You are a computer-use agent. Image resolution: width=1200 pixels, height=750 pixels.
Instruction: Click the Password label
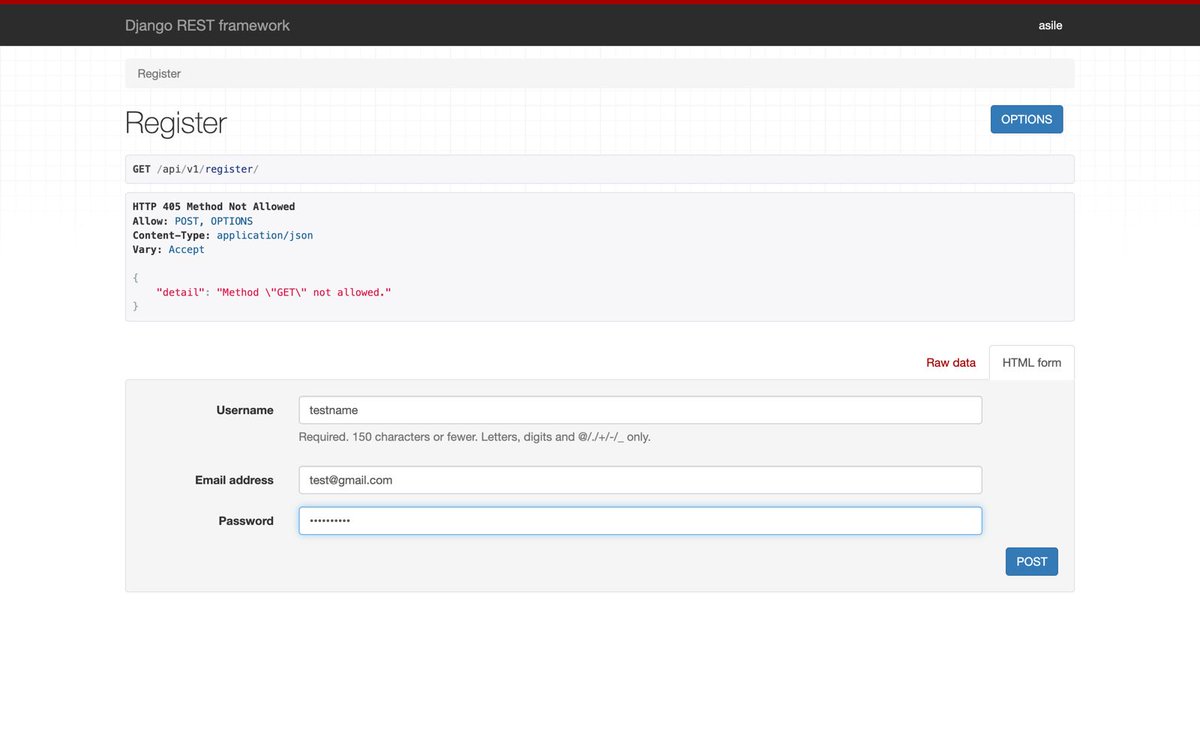(246, 521)
